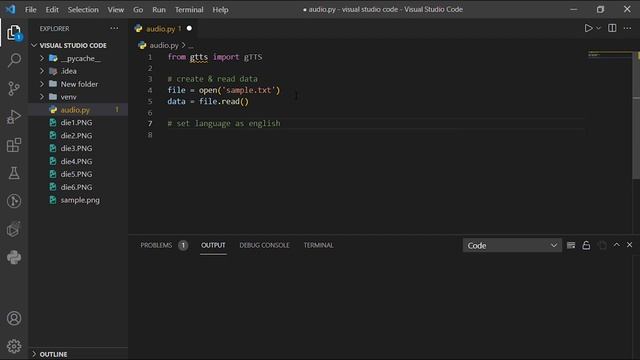
Task: Open the Git Graph circular icon in activity bar
Action: 14,201
